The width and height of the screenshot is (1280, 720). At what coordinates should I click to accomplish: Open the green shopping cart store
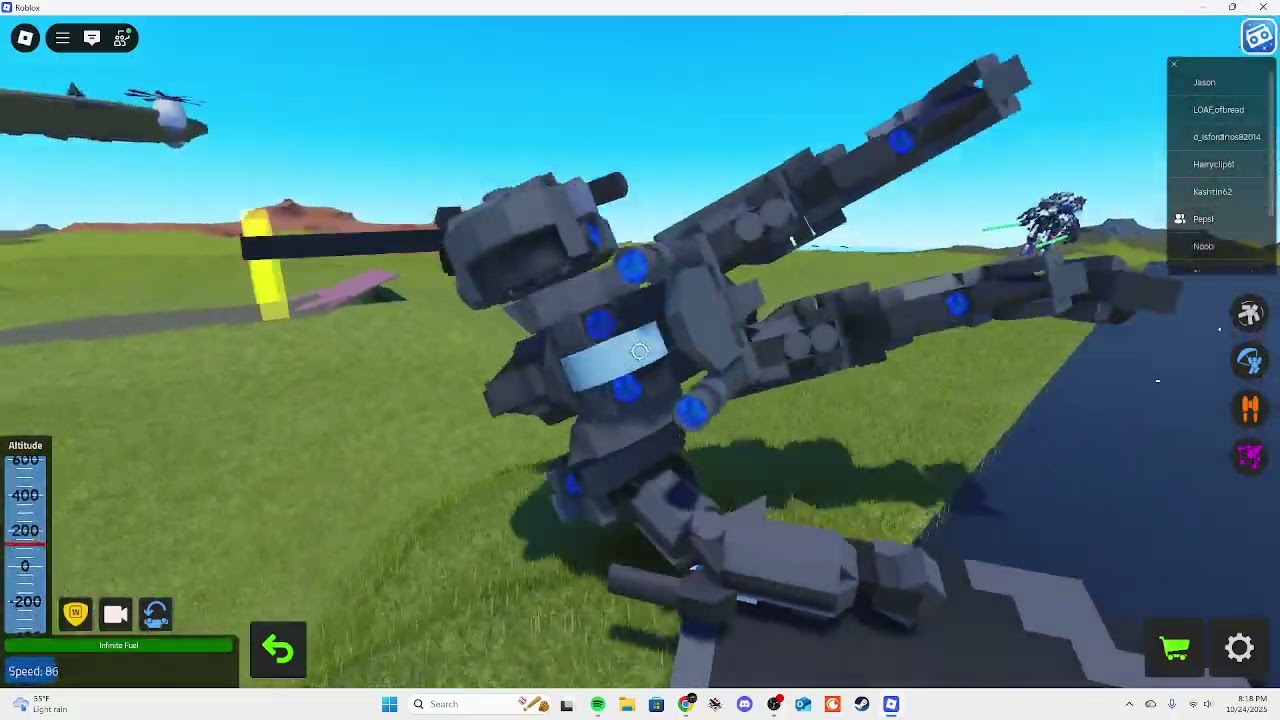1175,648
